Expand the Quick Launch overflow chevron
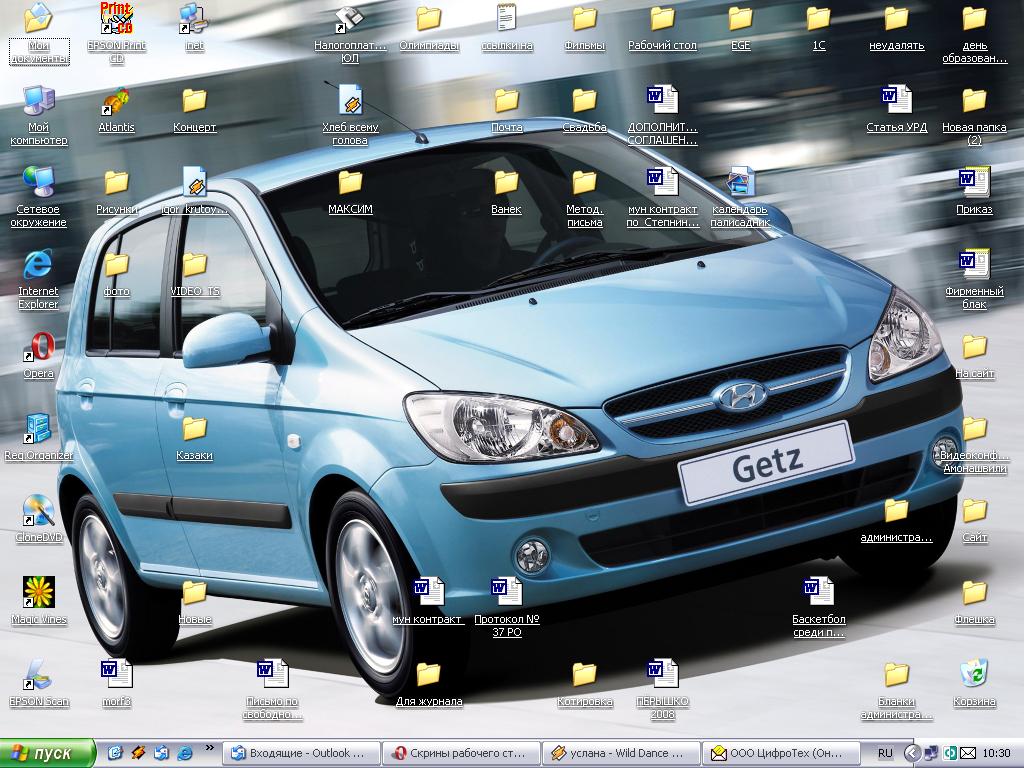The height and width of the screenshot is (768, 1024). 210,748
